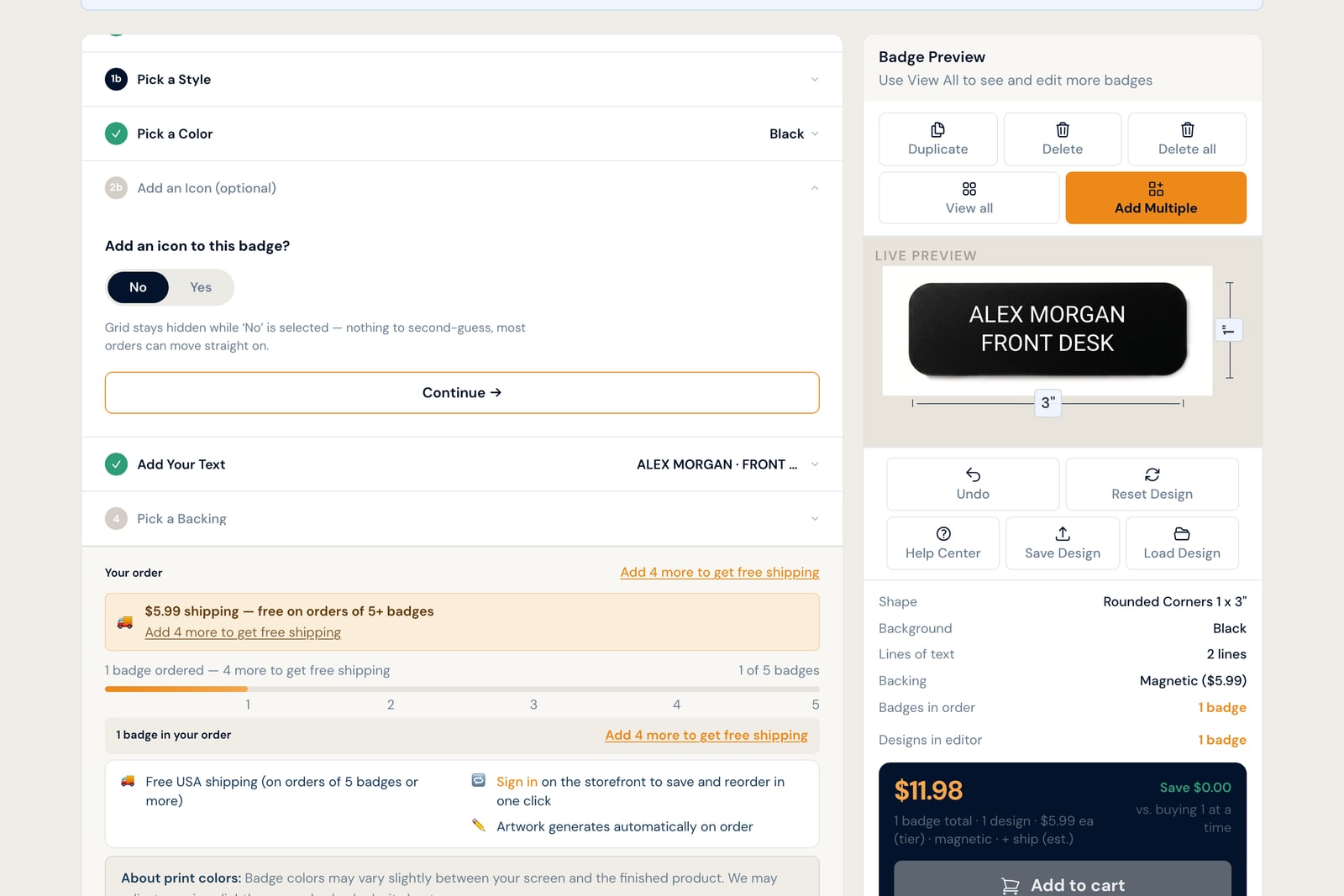
Task: Select No for badge icon
Action: point(138,287)
